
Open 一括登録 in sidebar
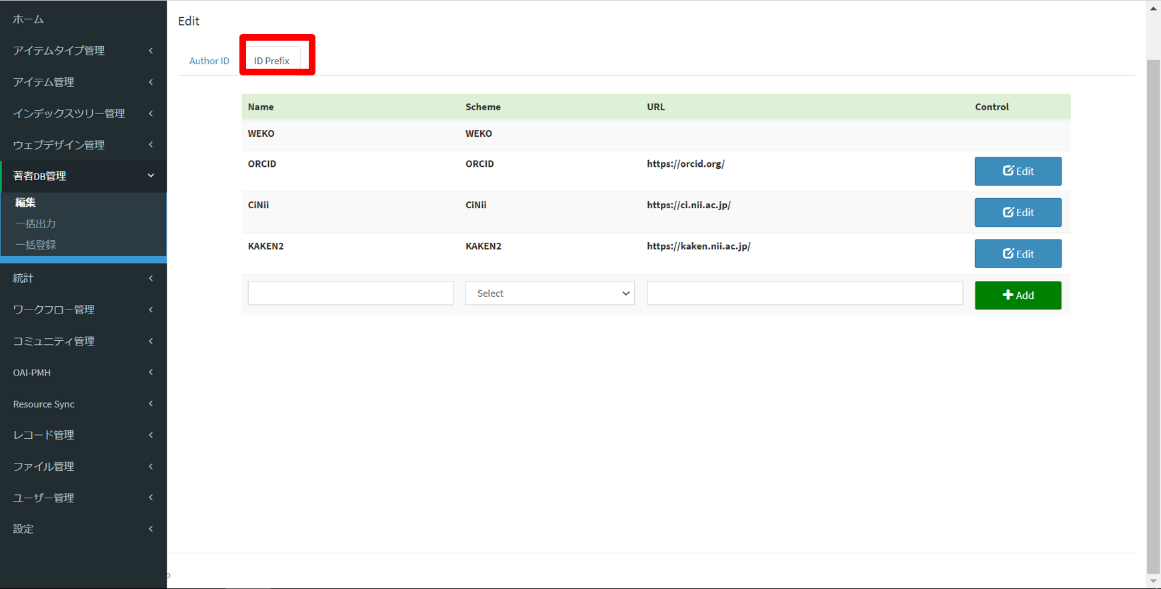pos(36,244)
